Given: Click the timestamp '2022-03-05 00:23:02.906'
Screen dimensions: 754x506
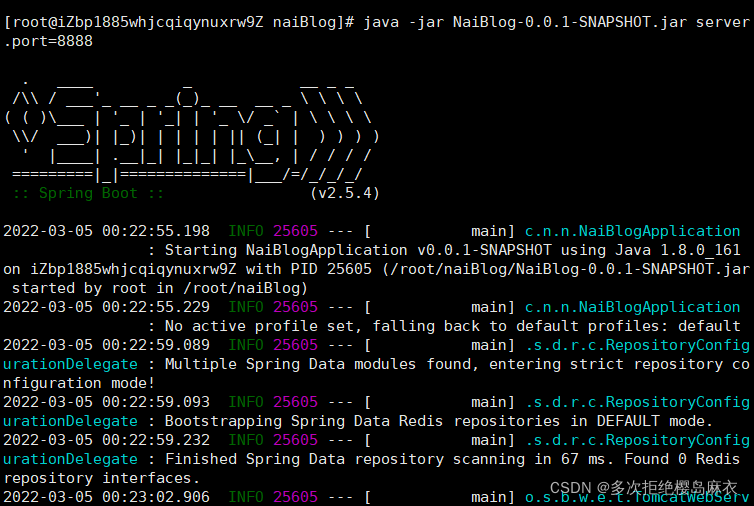Looking at the screenshot, I should coord(107,497).
